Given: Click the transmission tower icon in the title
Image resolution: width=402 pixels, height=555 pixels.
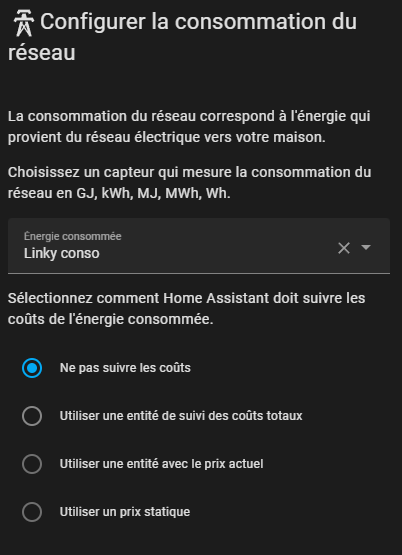Looking at the screenshot, I should pos(24,24).
